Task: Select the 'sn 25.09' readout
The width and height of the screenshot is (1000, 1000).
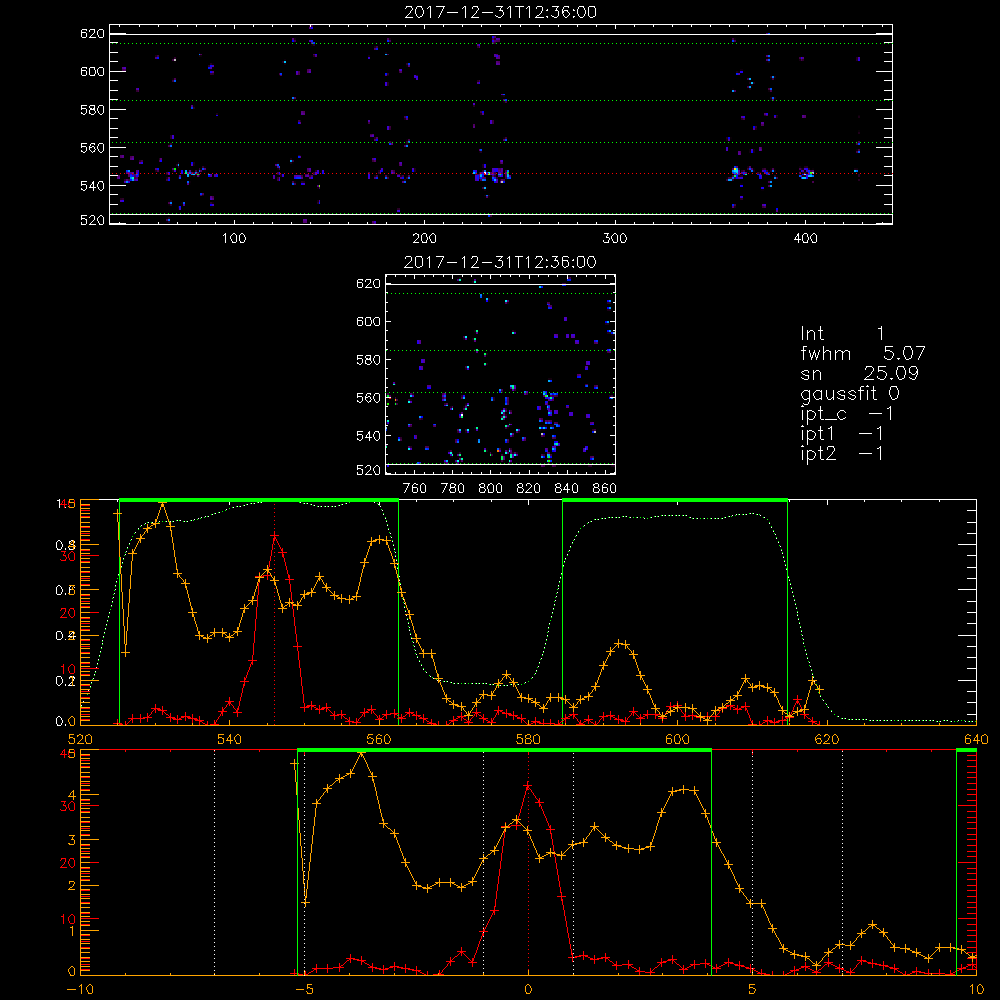Action: point(860,374)
